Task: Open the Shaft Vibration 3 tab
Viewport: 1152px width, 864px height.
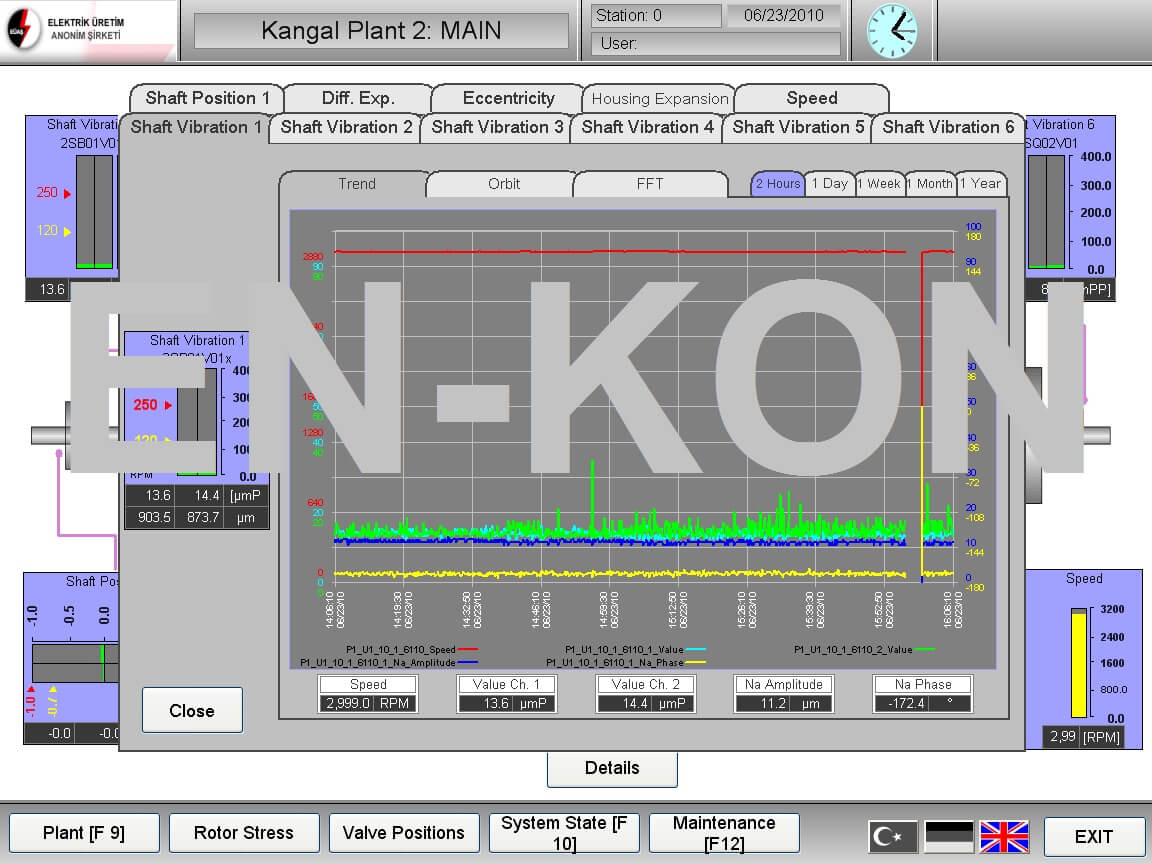Action: pyautogui.click(x=497, y=127)
